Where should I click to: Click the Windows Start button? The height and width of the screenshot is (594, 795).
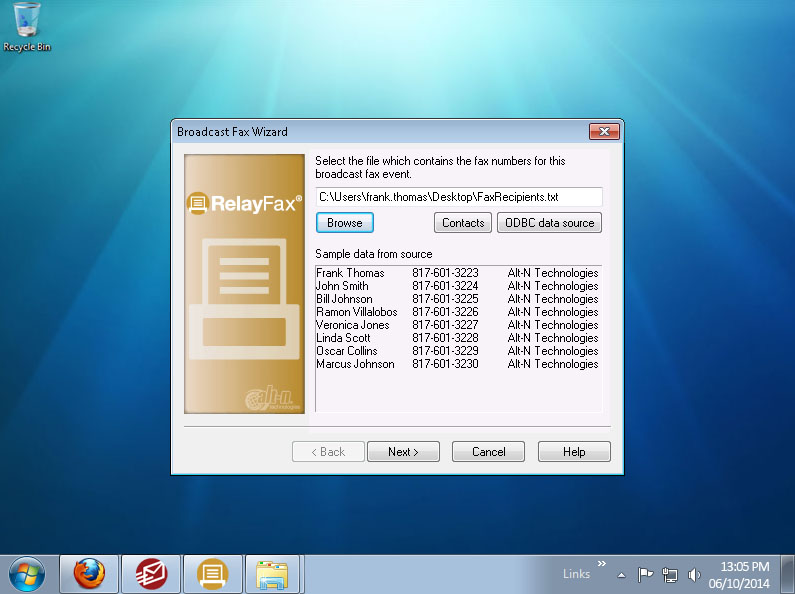27,574
